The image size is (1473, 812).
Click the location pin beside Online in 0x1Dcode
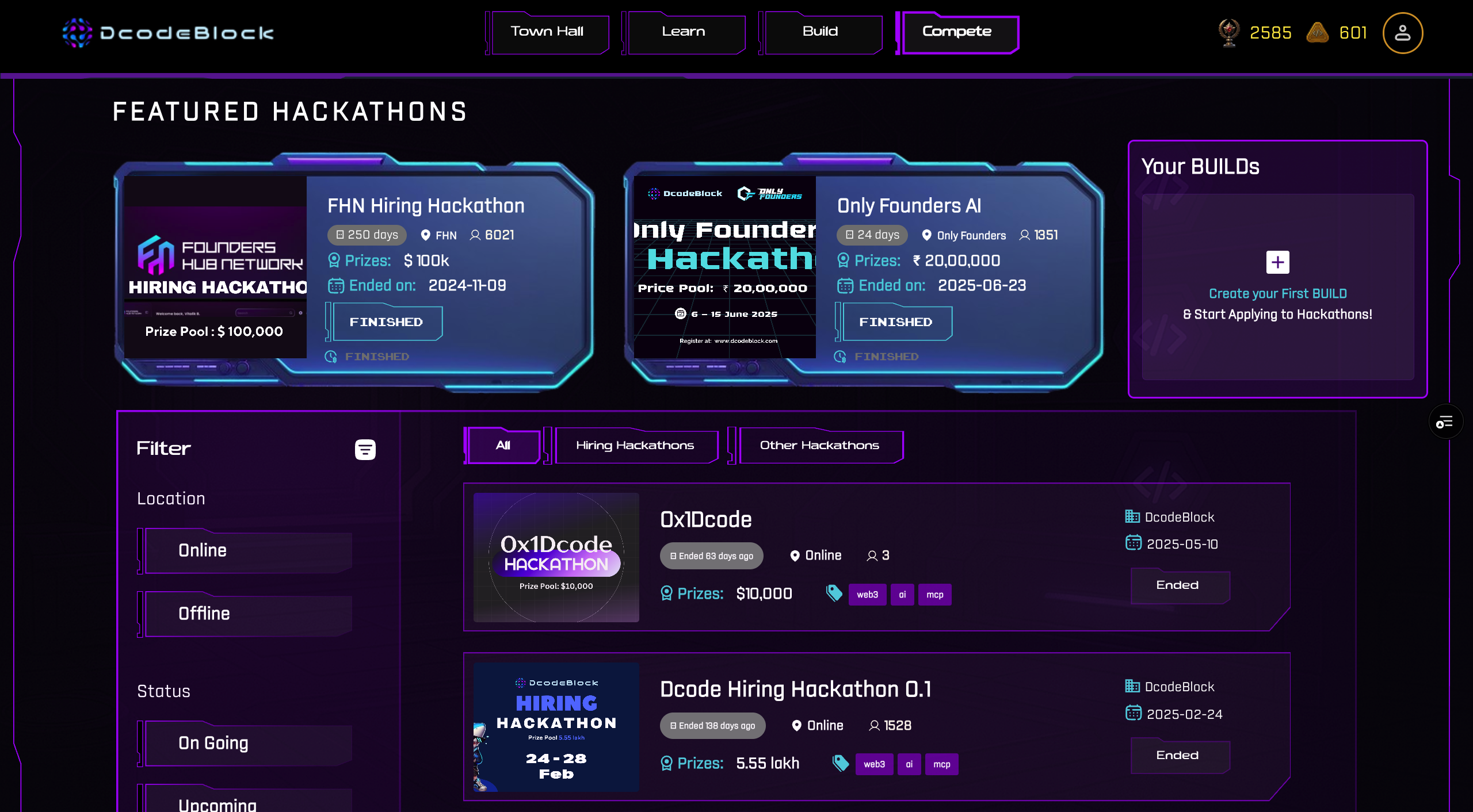click(795, 556)
